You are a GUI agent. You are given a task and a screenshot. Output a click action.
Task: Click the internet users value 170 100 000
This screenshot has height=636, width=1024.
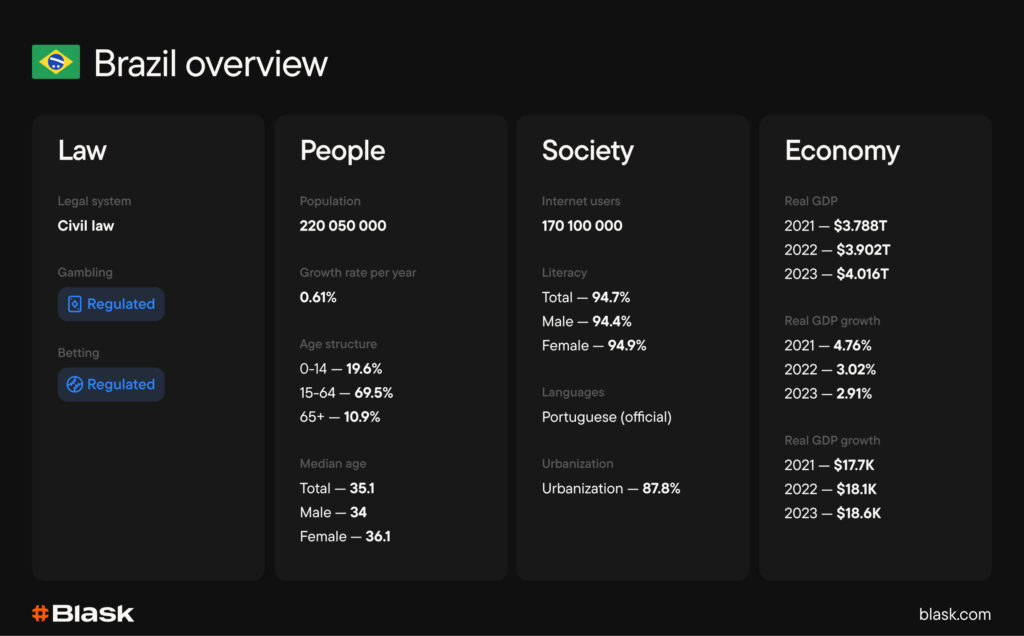tap(582, 226)
